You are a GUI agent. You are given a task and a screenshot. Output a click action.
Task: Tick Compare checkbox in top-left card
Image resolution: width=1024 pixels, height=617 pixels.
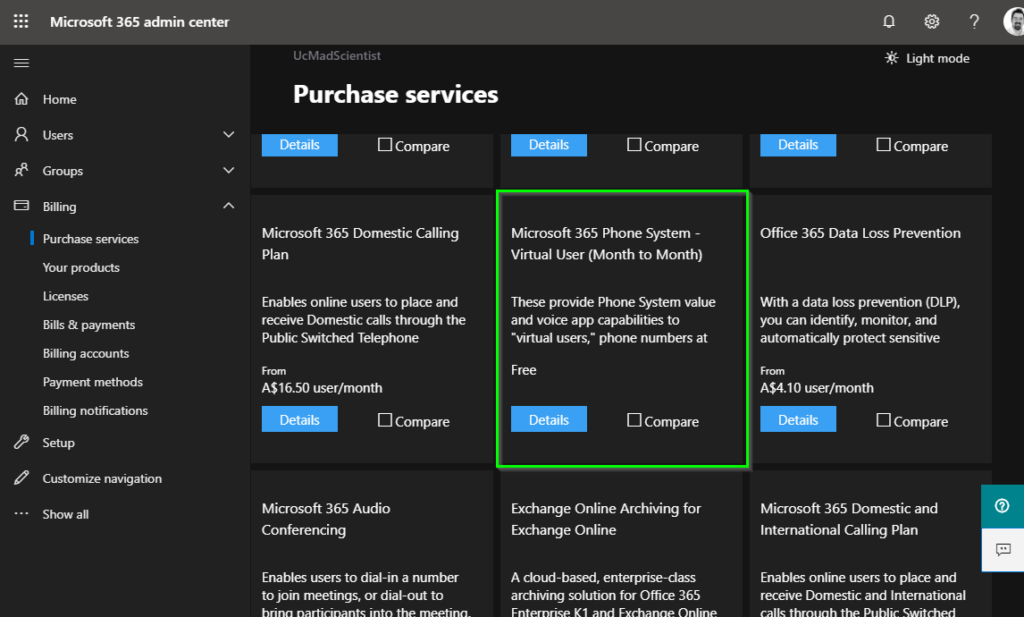(x=385, y=144)
